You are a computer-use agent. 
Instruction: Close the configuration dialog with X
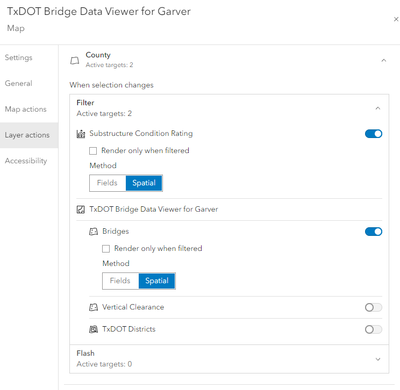pos(396,19)
